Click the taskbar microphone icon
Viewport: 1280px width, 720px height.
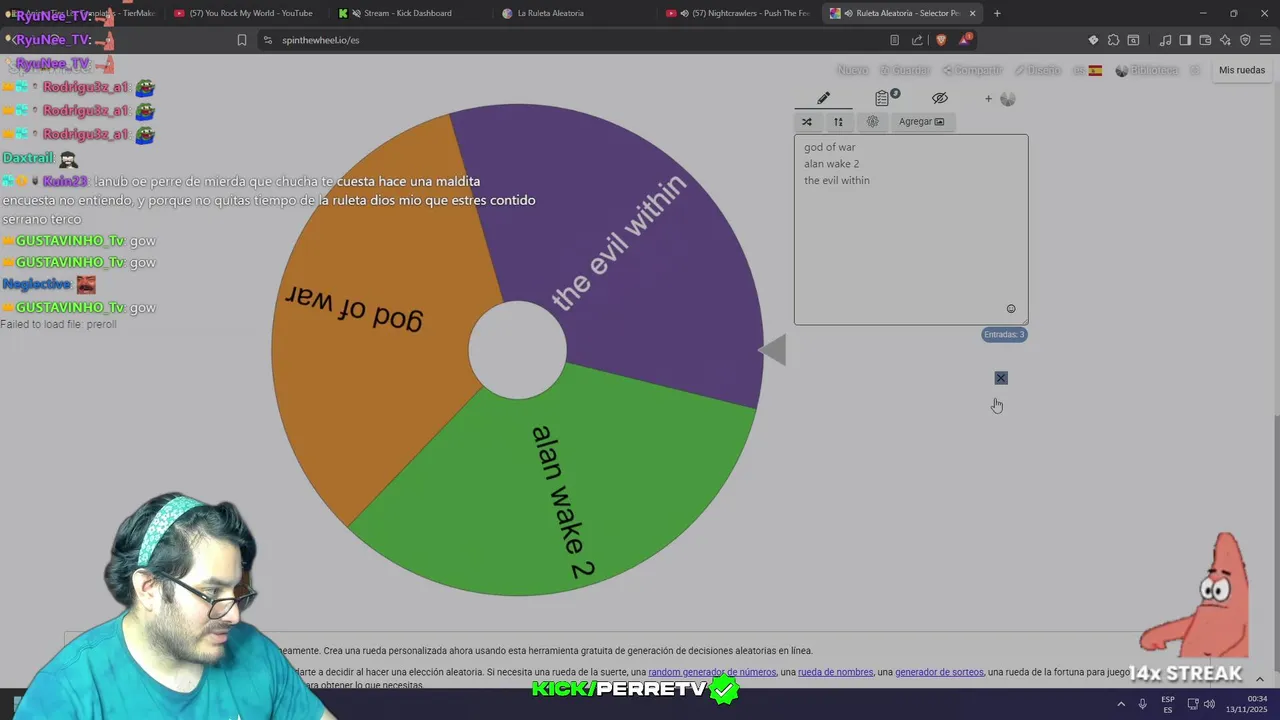[x=1142, y=704]
